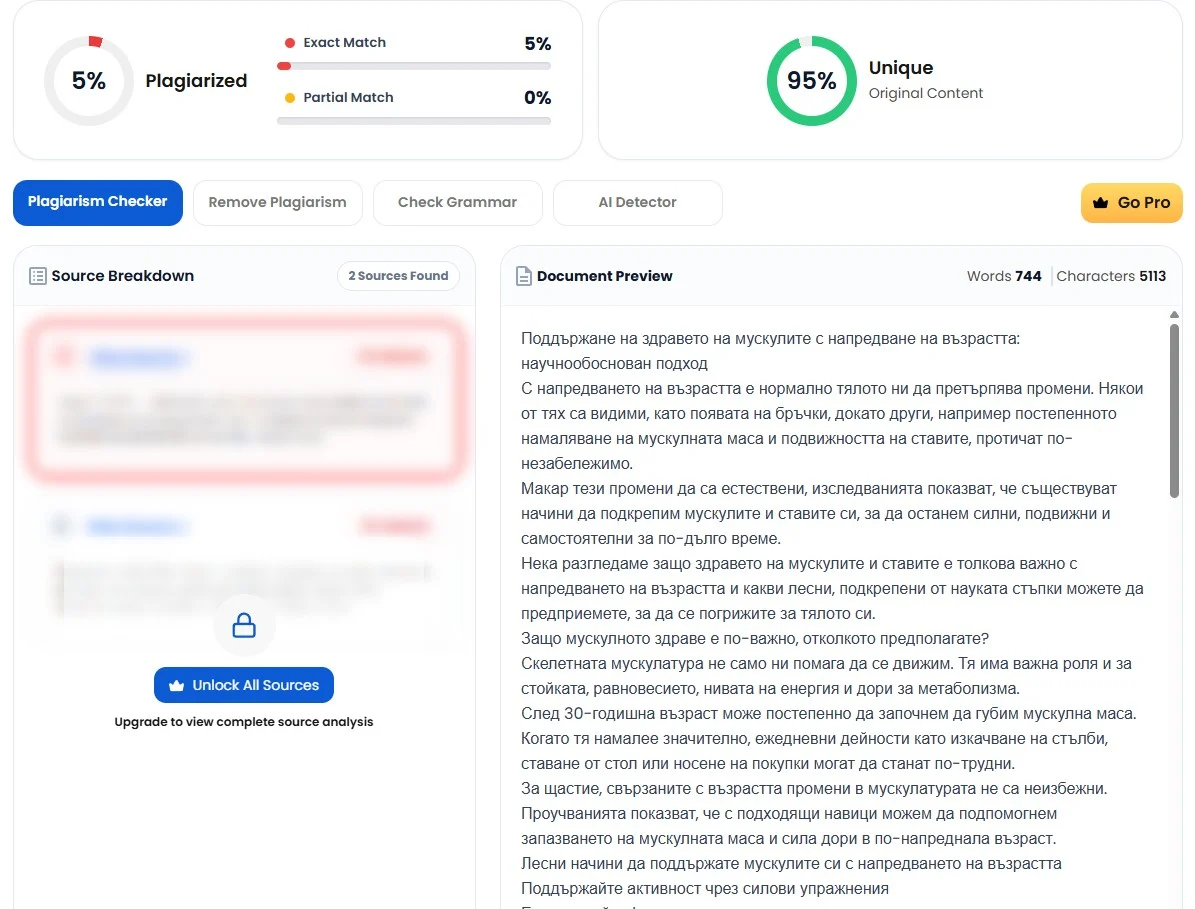Click the Partial Match progress bar
The height and width of the screenshot is (909, 1195).
[414, 120]
